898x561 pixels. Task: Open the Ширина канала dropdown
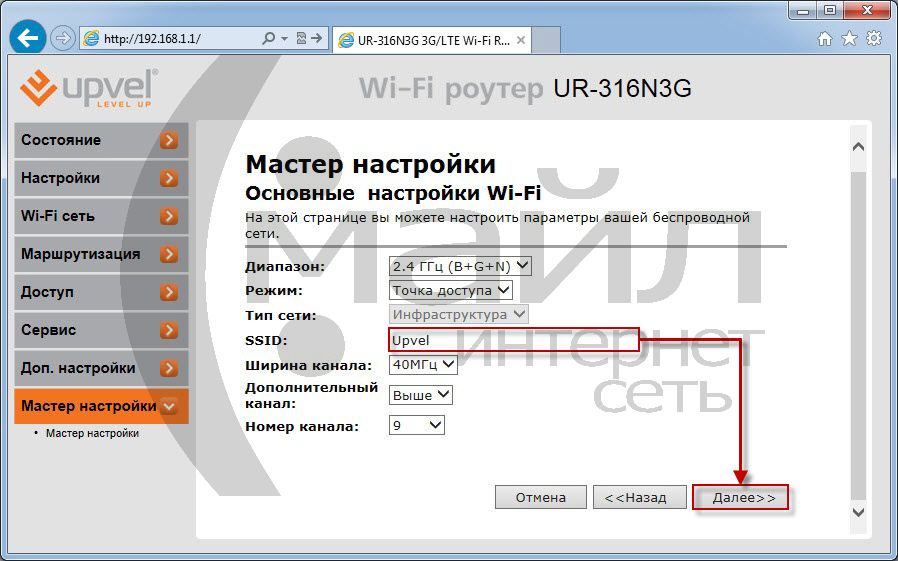[423, 365]
